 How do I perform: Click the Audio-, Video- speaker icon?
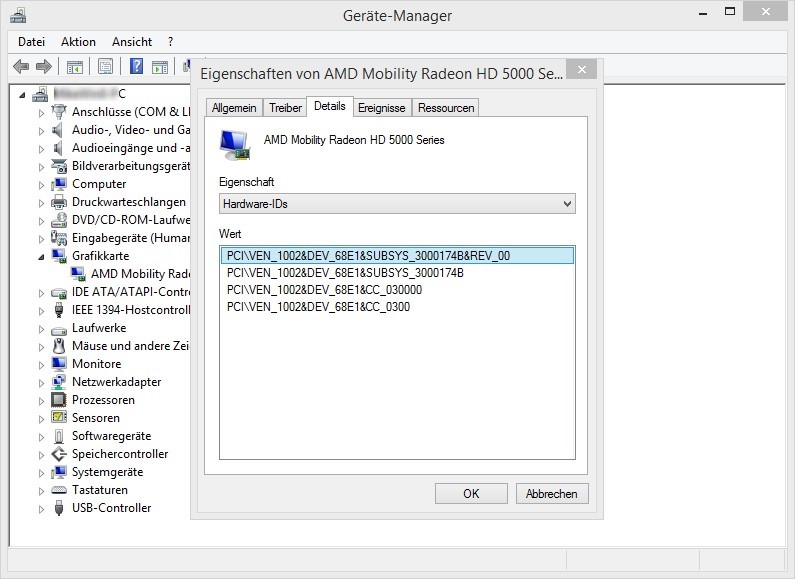click(58, 130)
